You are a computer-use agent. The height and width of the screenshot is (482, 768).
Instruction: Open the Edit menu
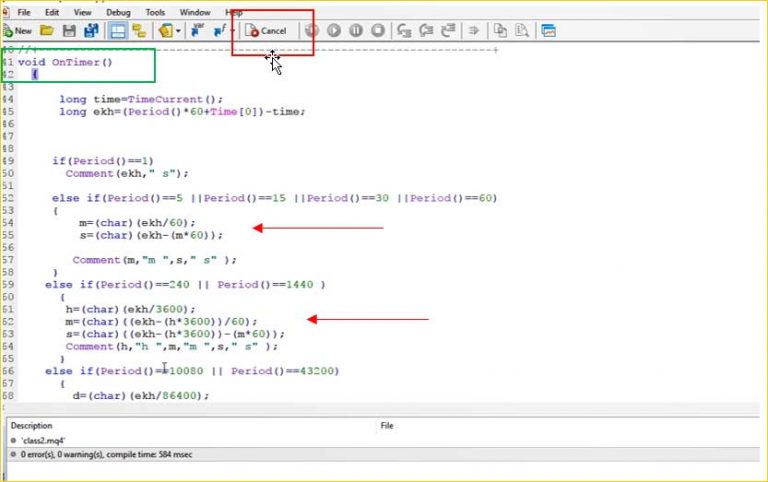coord(52,12)
